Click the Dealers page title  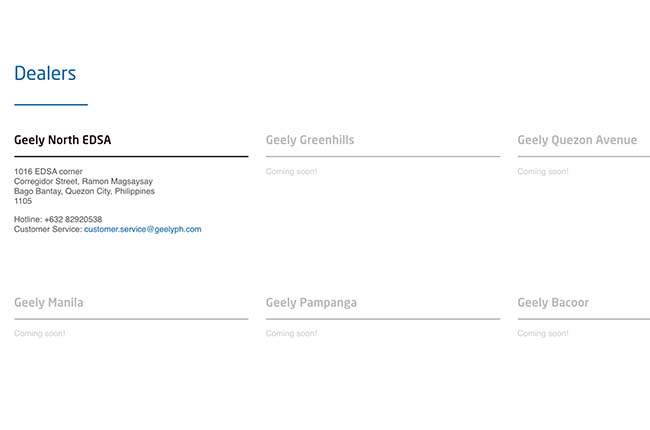[x=45, y=73]
